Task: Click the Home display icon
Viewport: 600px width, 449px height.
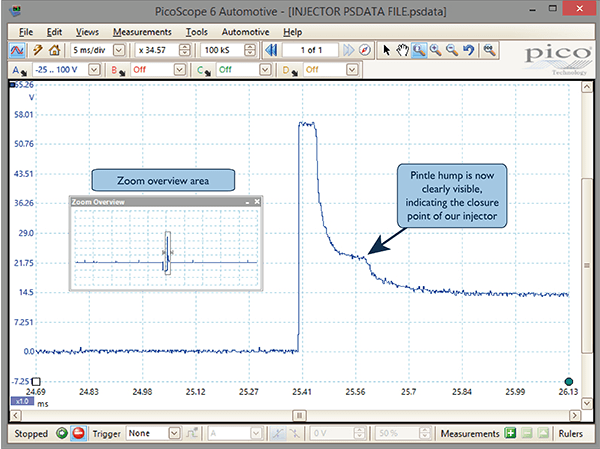Action: (x=54, y=50)
